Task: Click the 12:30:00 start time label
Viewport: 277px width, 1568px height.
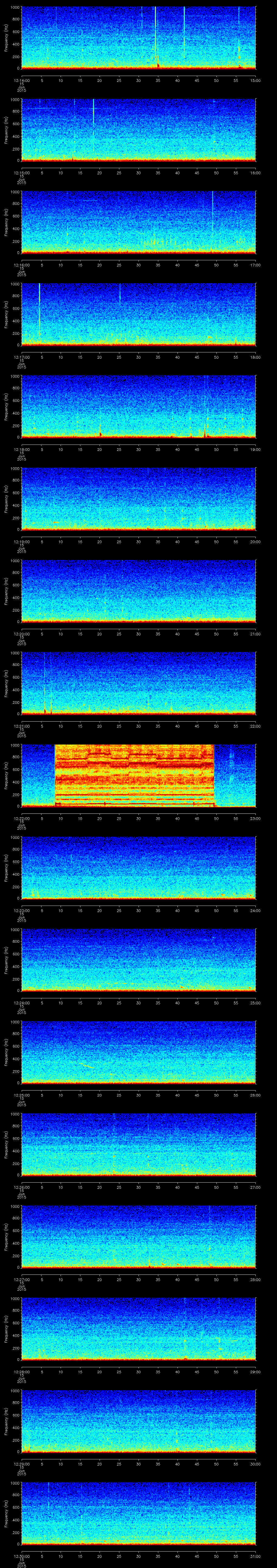Action: [x=21, y=1556]
